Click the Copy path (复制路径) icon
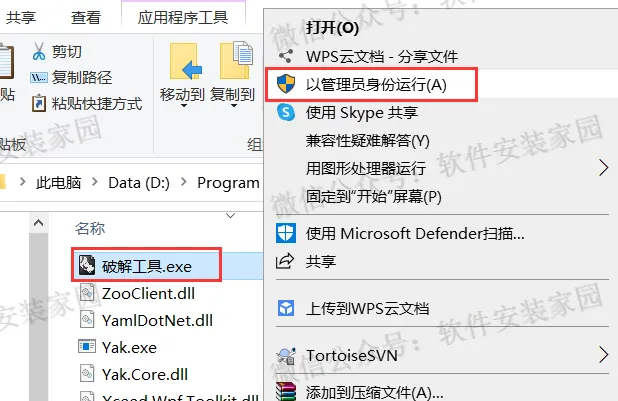Image resolution: width=618 pixels, height=401 pixels. 39,77
